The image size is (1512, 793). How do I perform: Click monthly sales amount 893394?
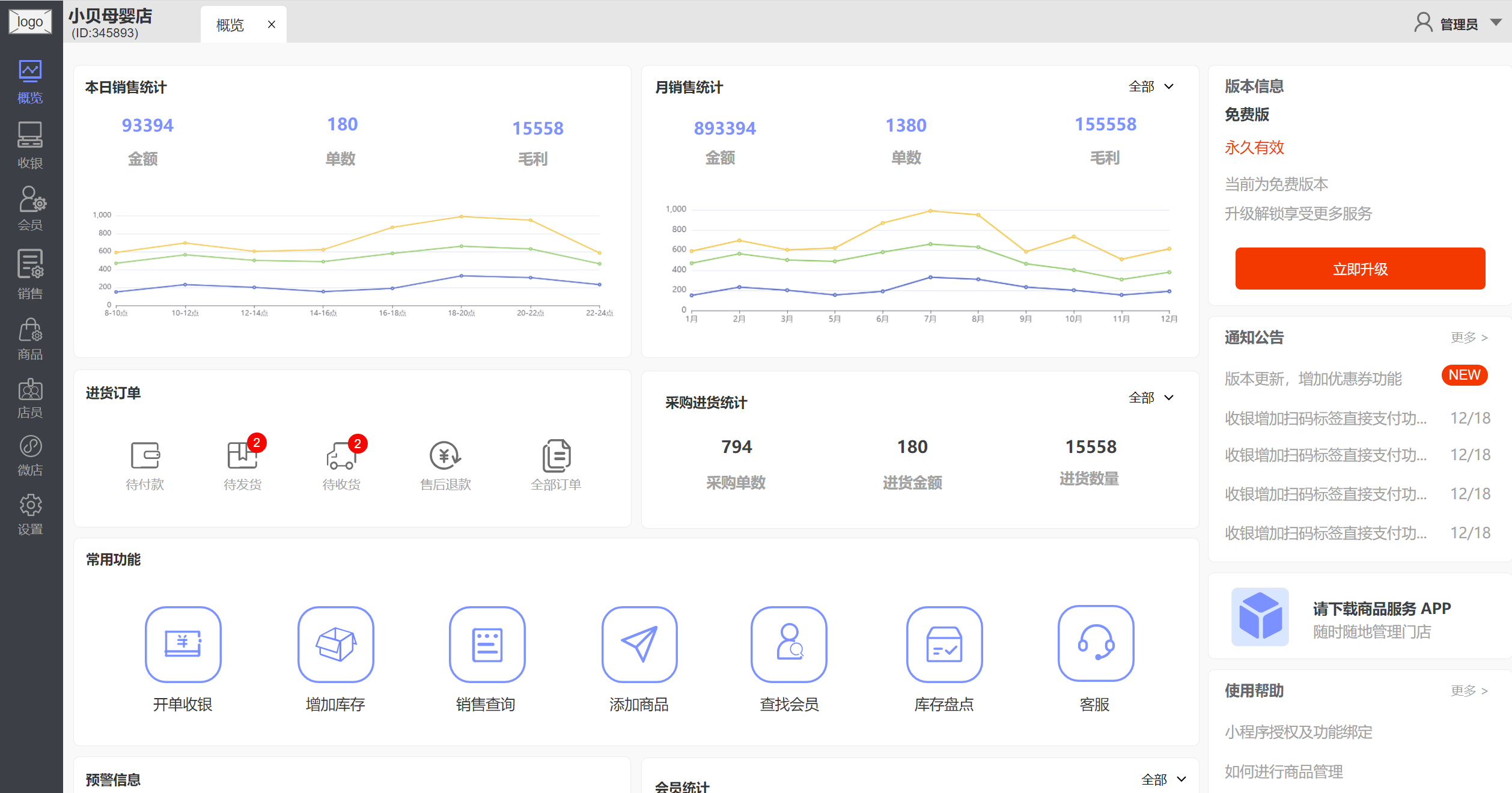coord(725,128)
